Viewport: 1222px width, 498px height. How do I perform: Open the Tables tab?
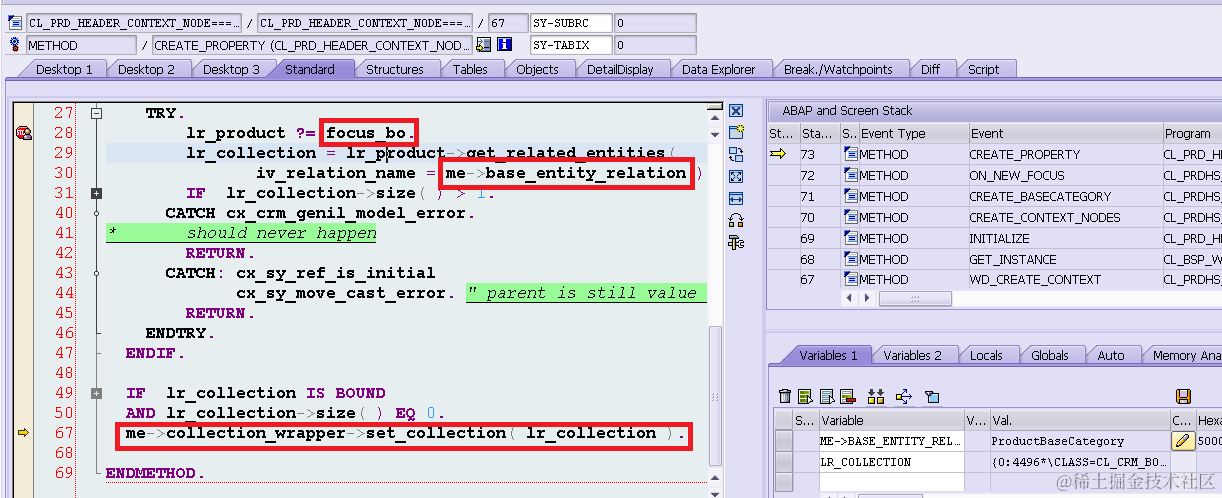(x=470, y=69)
